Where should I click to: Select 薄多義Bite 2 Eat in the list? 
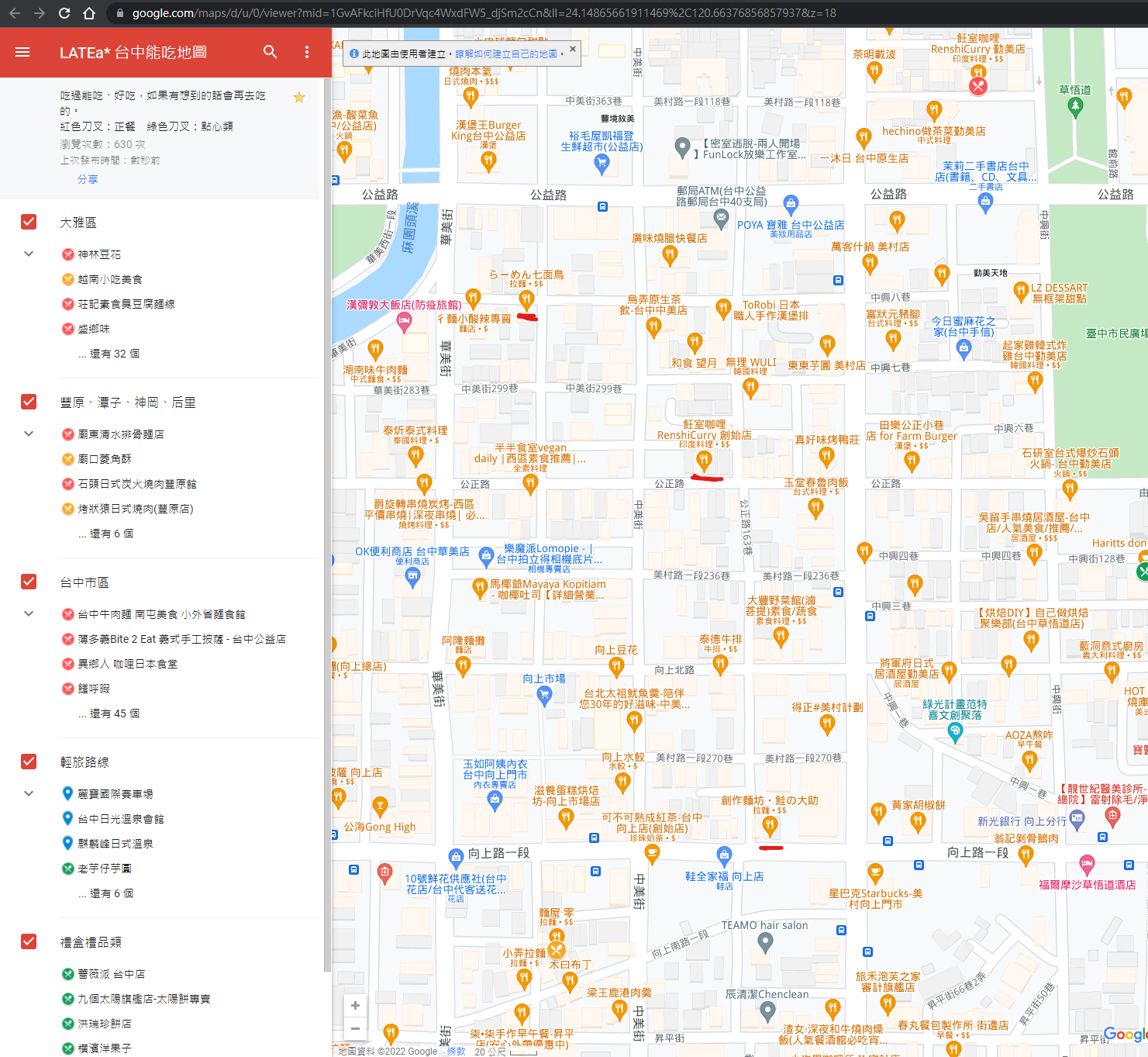click(182, 639)
